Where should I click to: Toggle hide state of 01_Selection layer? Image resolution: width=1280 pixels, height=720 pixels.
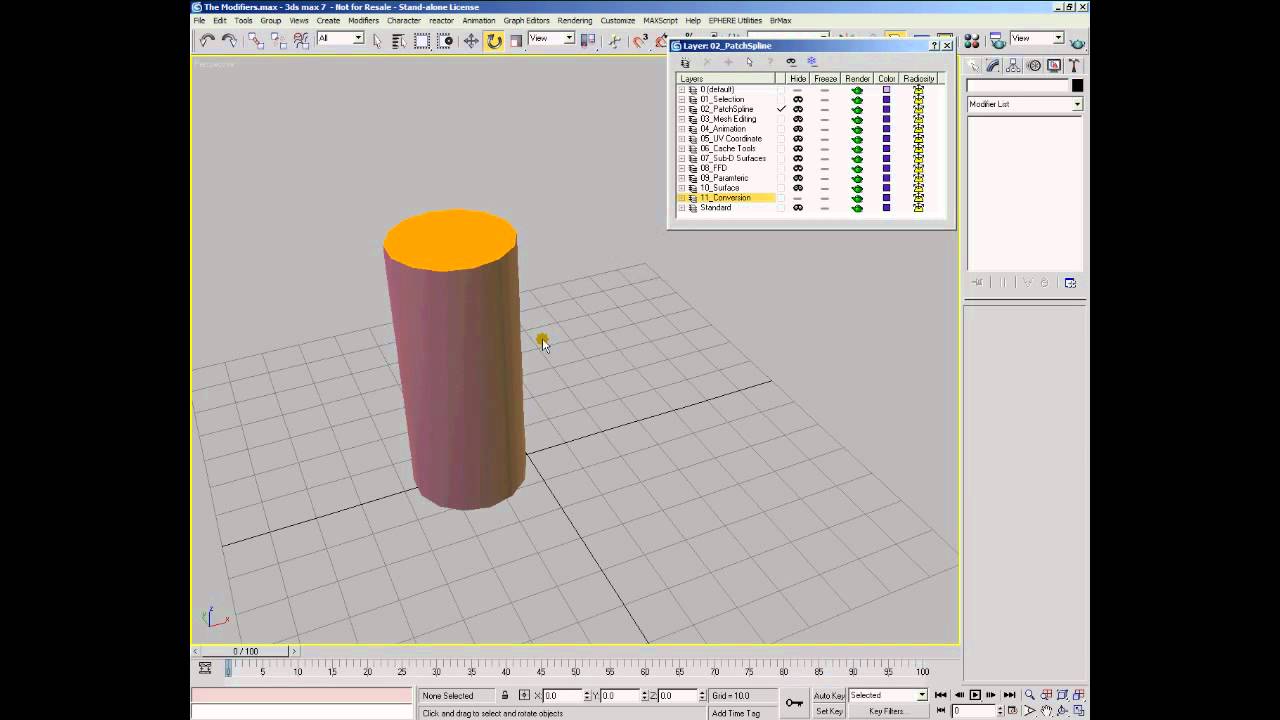[x=798, y=99]
